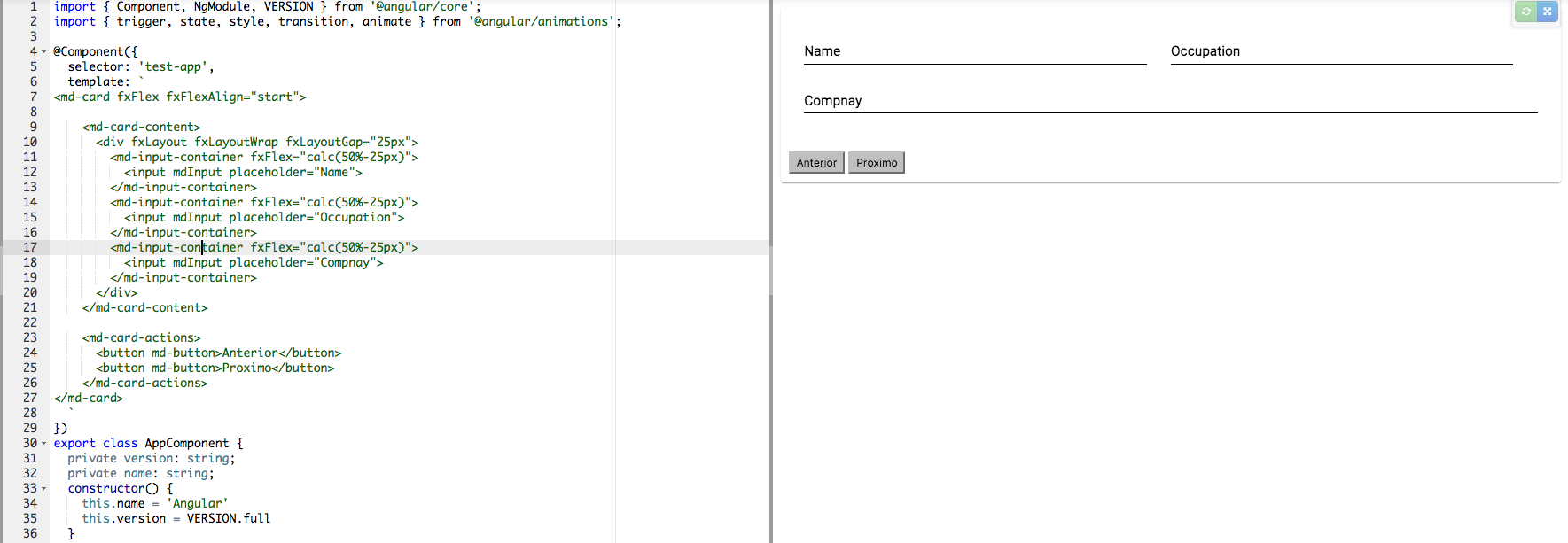Click the '@angular/animations' import string
The height and width of the screenshot is (543, 1568).
pos(542,21)
